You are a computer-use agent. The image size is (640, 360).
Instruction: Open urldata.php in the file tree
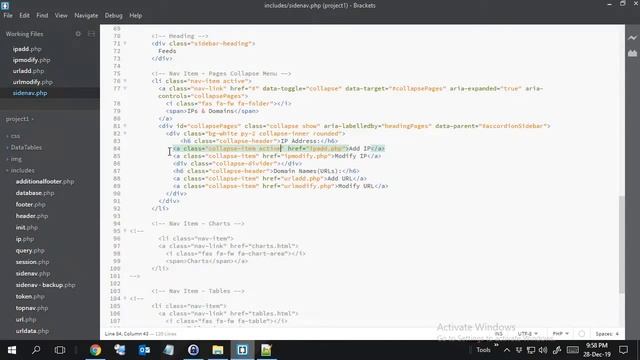tap(32, 331)
